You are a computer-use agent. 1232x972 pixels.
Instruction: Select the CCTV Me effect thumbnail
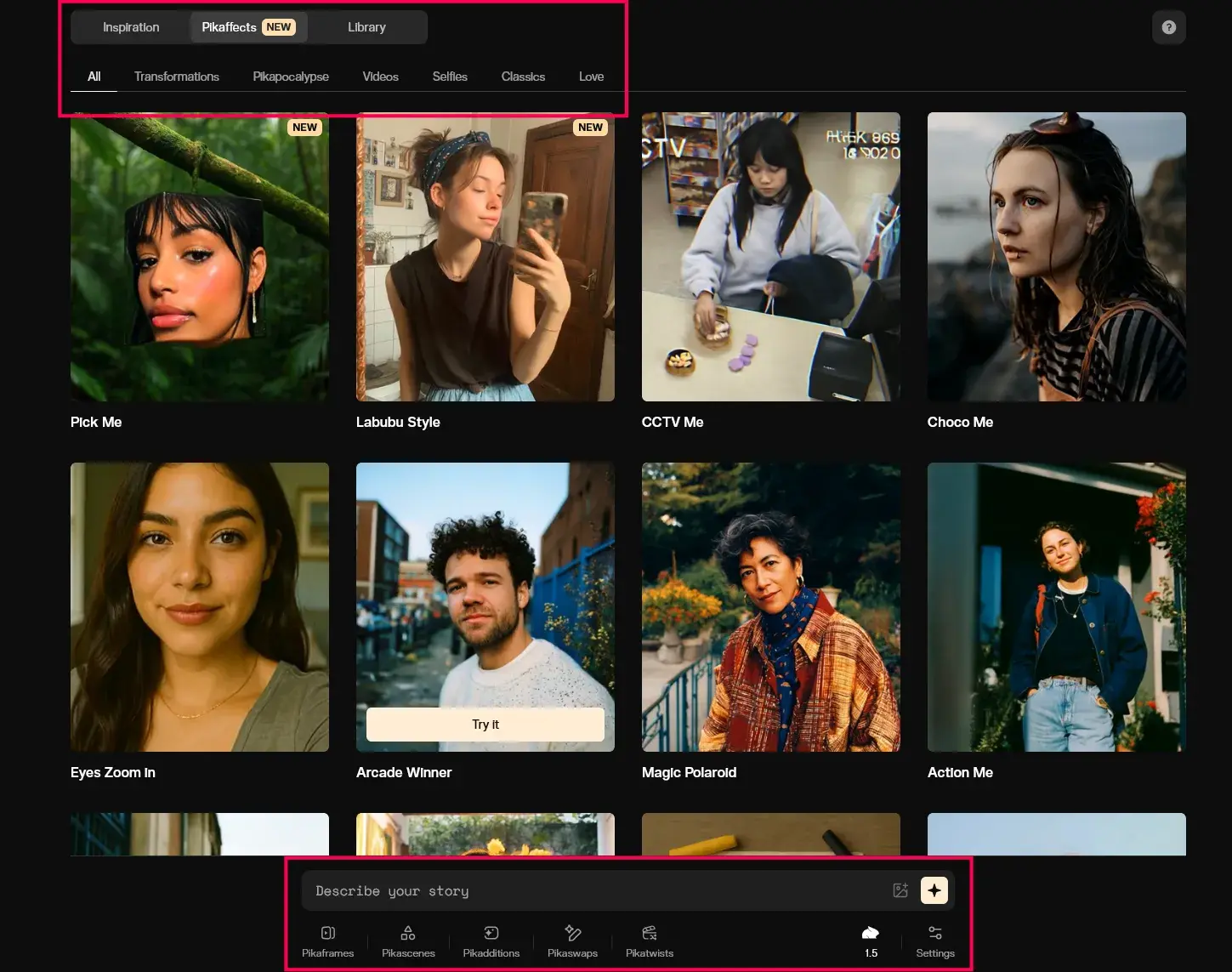coord(770,257)
